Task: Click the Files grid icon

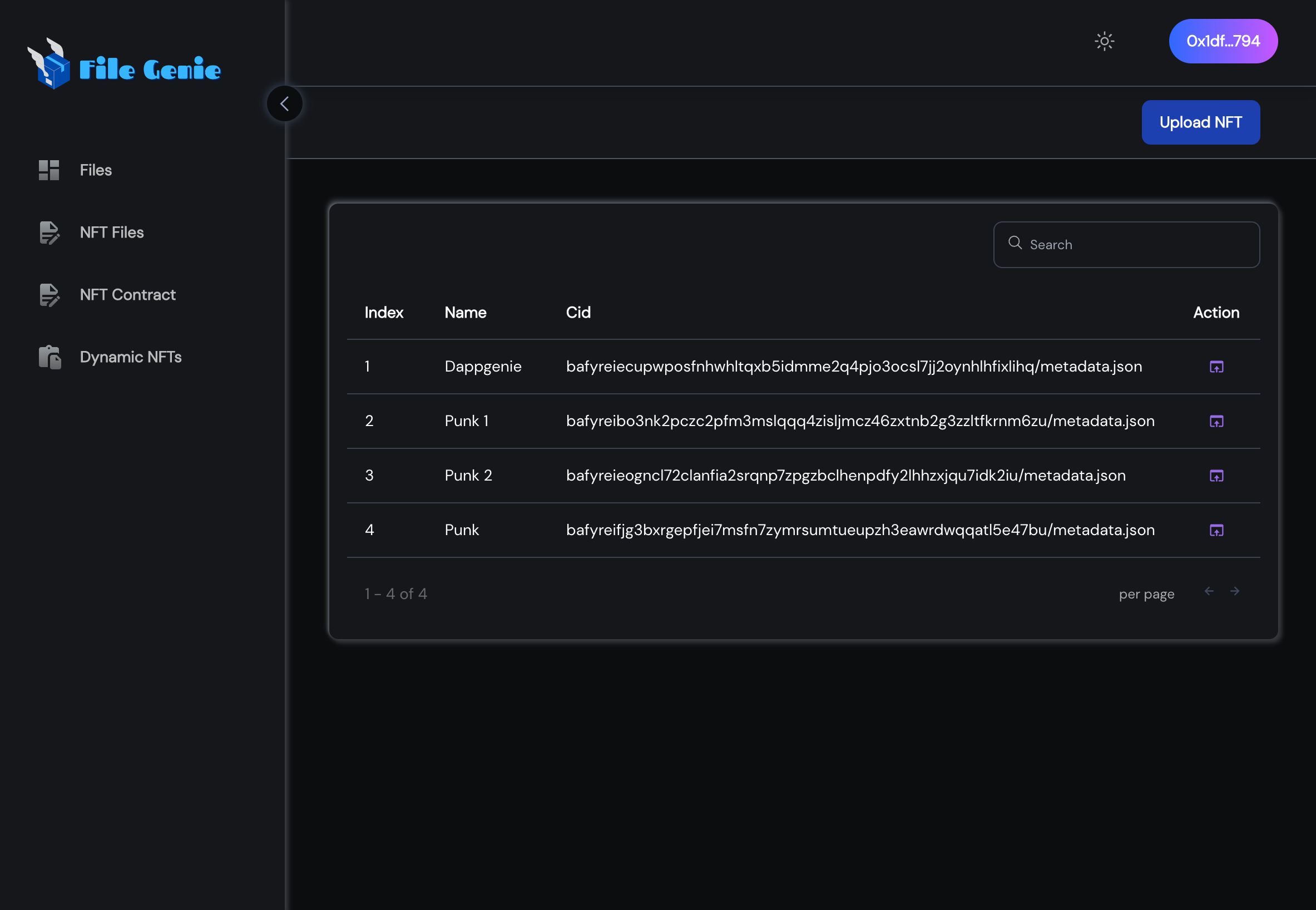Action: point(49,170)
